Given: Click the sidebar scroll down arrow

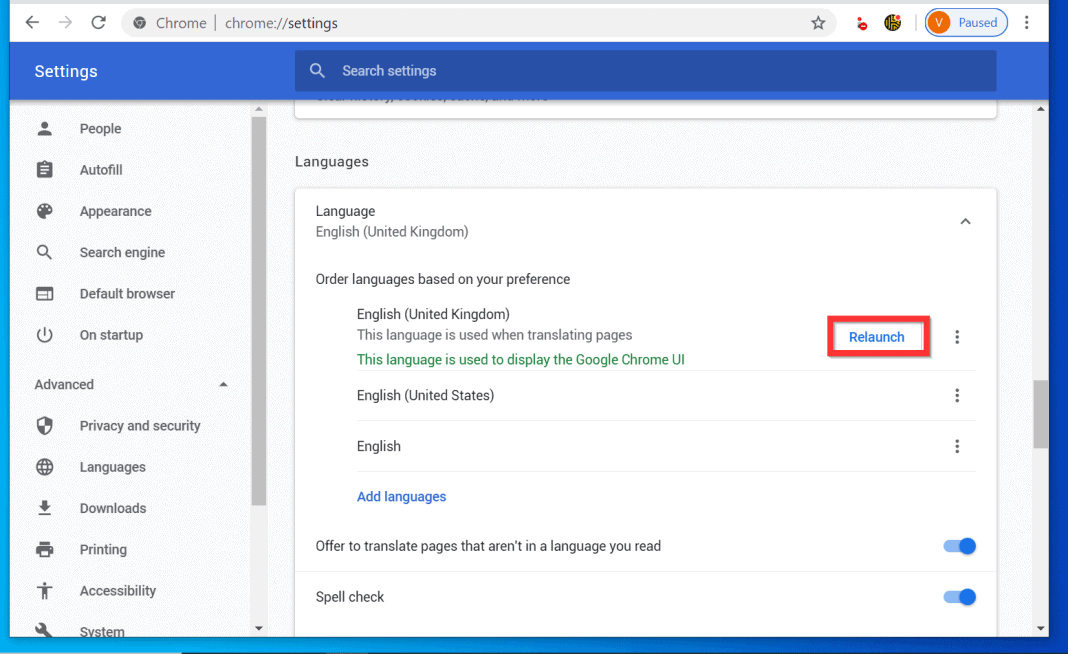Looking at the screenshot, I should (258, 628).
